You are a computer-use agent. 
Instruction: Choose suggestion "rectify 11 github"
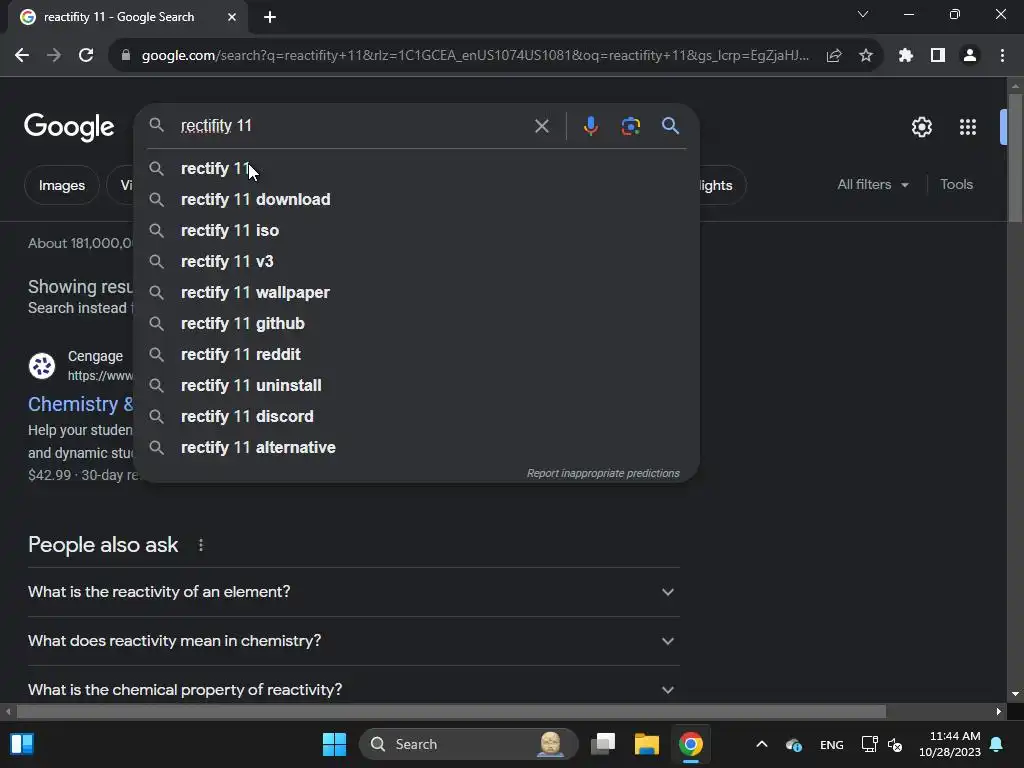[x=417, y=323]
